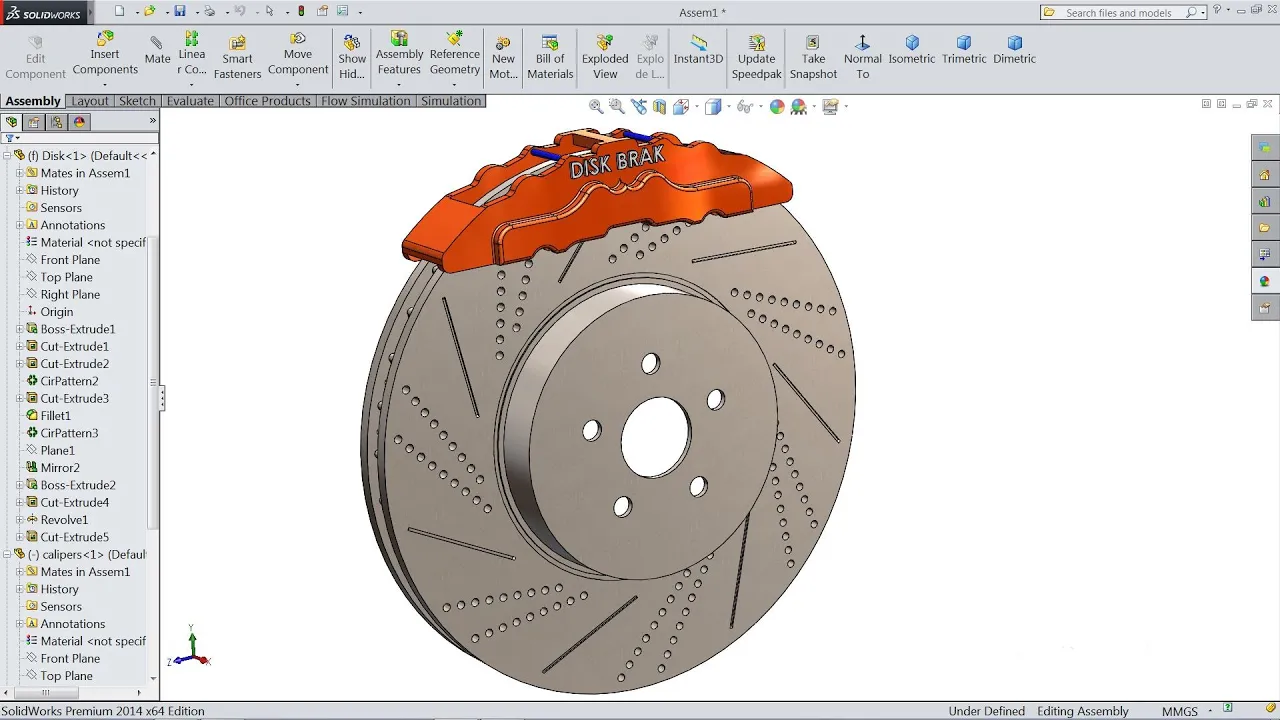Image resolution: width=1280 pixels, height=720 pixels.
Task: Collapse the calipers<1> component node
Action: pyautogui.click(x=7, y=554)
